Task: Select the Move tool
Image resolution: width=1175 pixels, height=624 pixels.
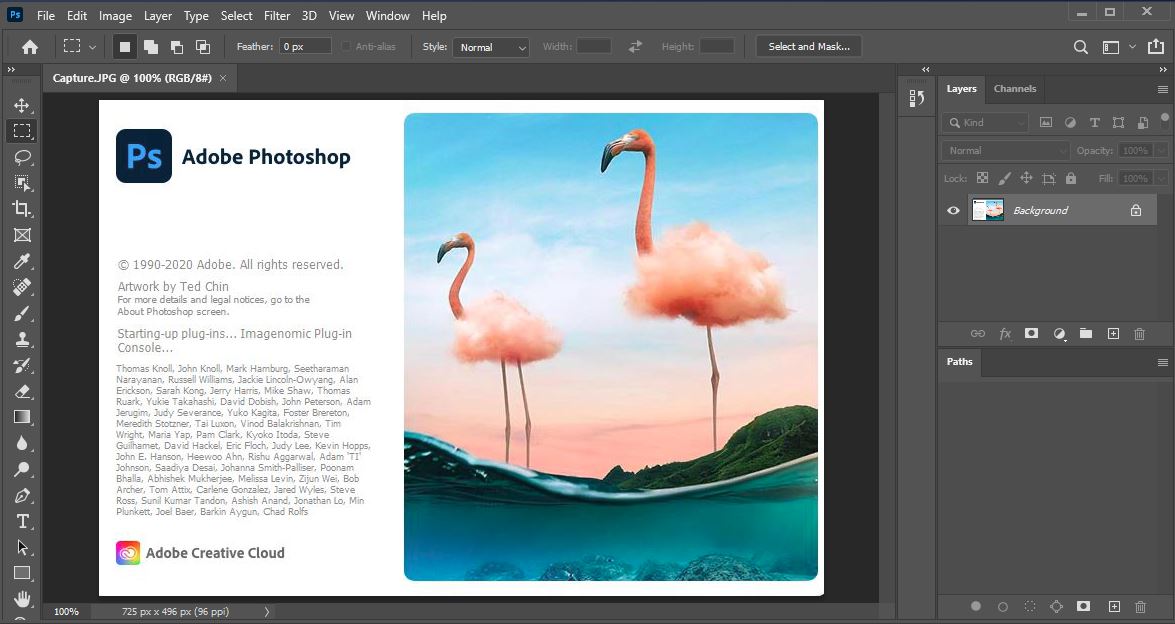Action: coord(22,104)
